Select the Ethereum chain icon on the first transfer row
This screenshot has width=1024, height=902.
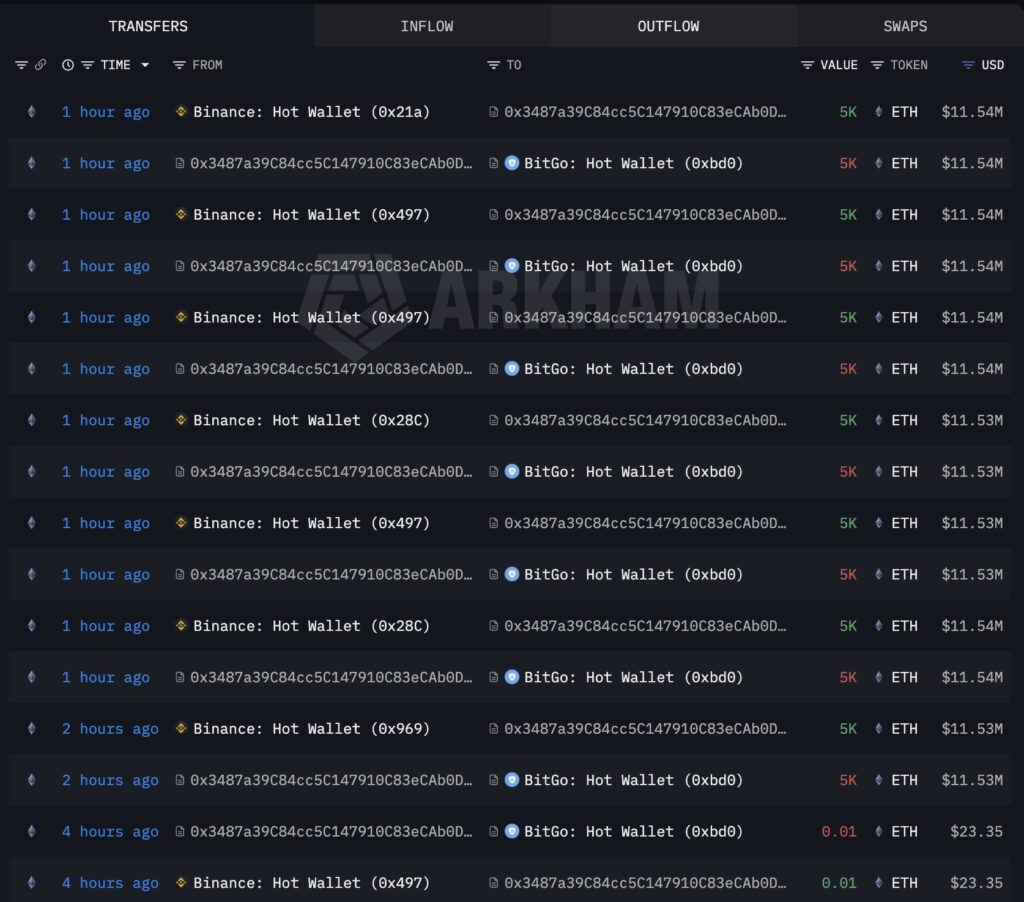click(31, 112)
